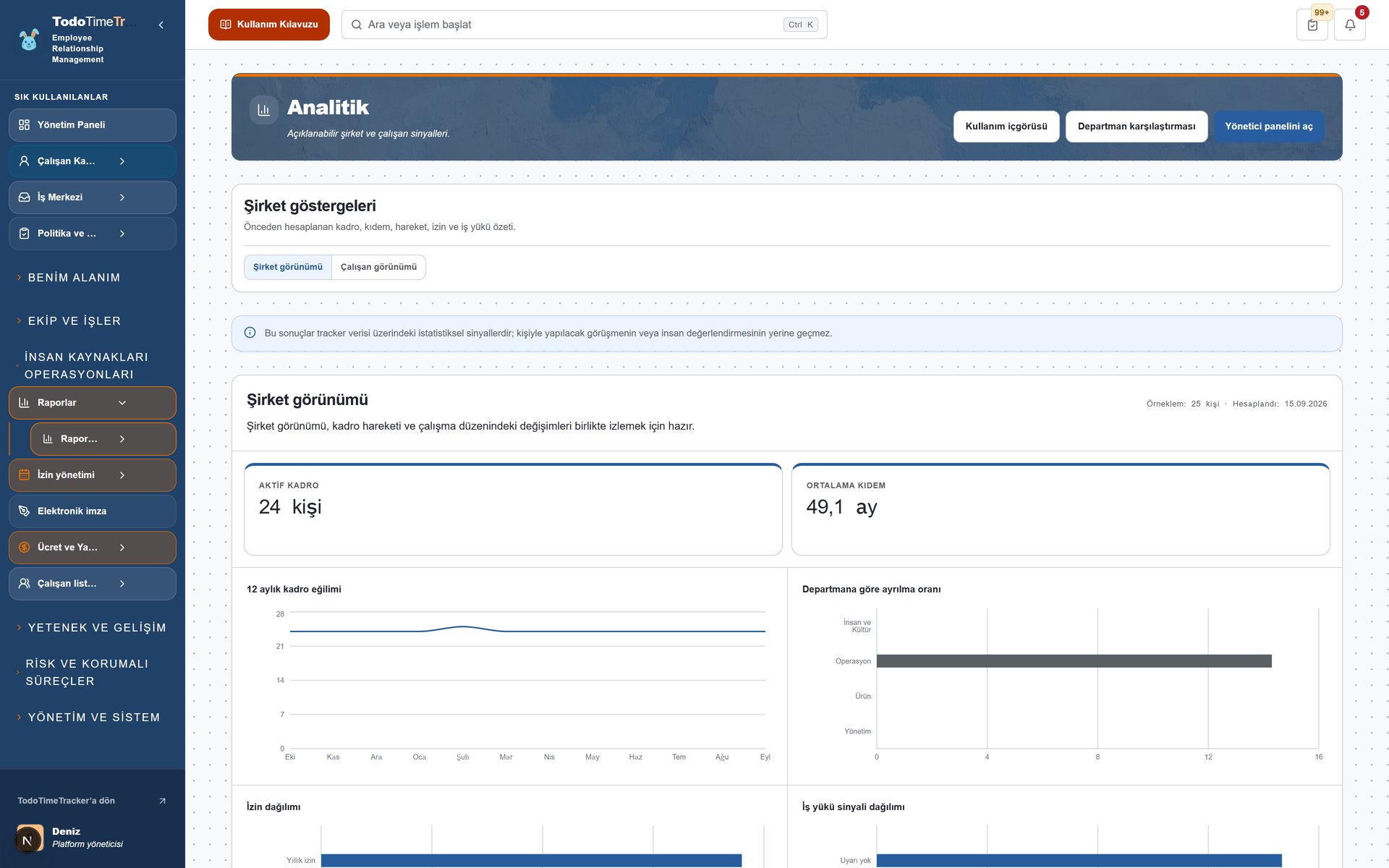Click the Operasyon bar in department chart

[x=1074, y=661]
